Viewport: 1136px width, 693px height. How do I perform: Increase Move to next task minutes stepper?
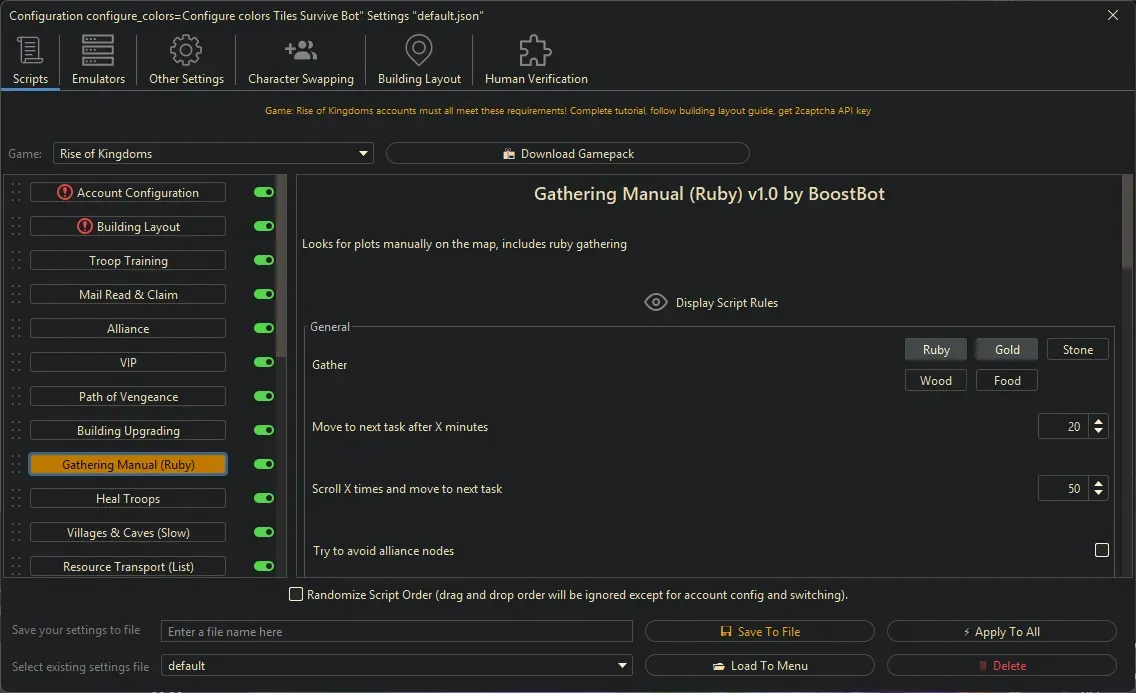point(1098,421)
